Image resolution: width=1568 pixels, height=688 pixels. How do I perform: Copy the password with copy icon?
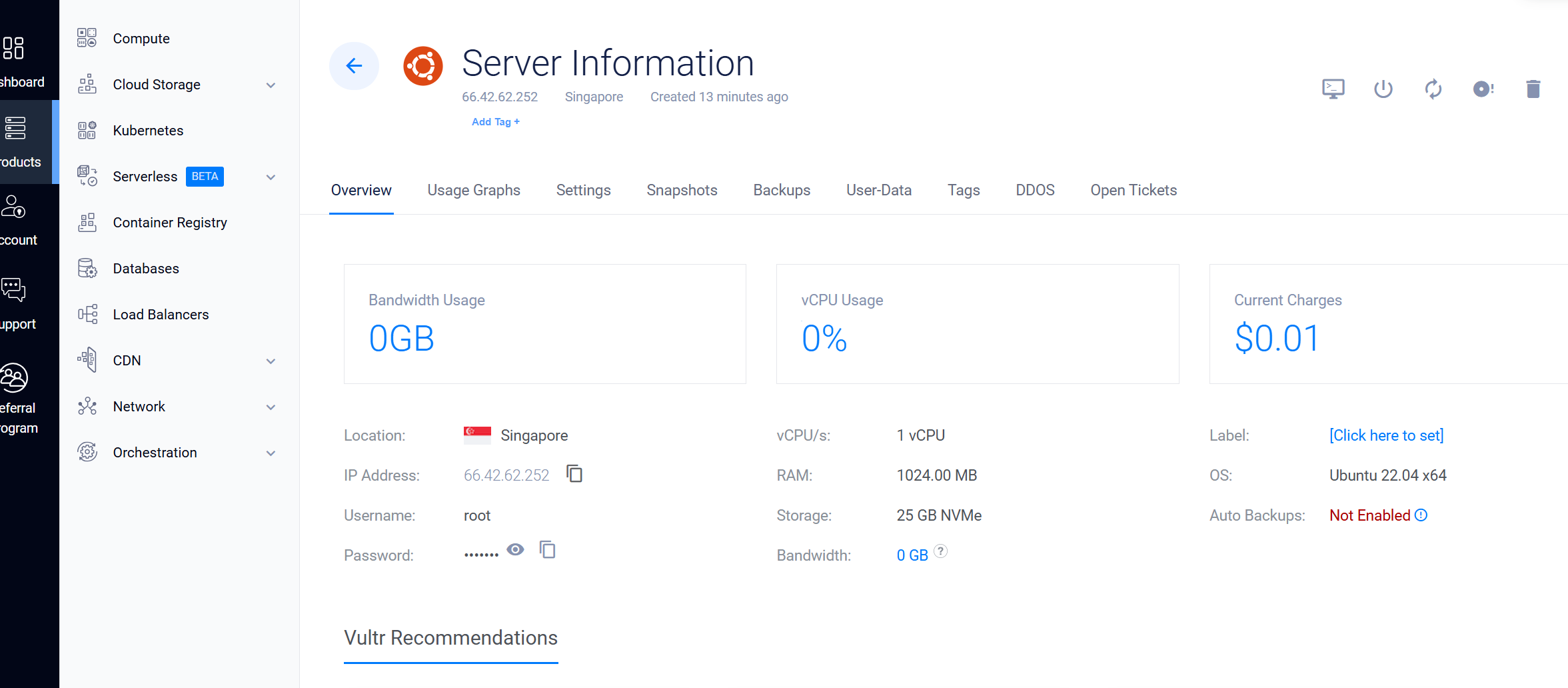(547, 550)
